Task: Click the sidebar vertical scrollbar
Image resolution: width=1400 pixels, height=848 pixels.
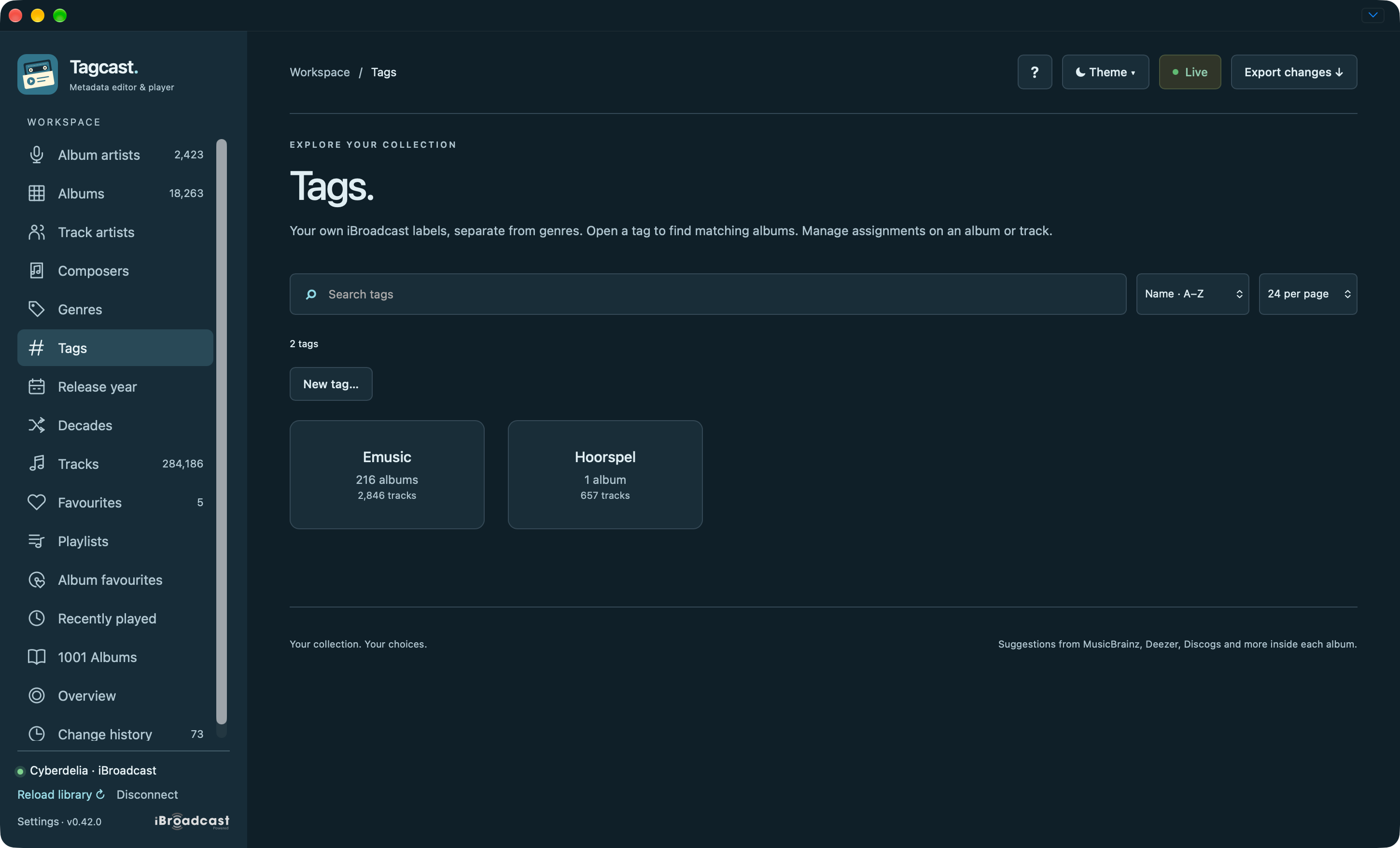Action: [222, 432]
